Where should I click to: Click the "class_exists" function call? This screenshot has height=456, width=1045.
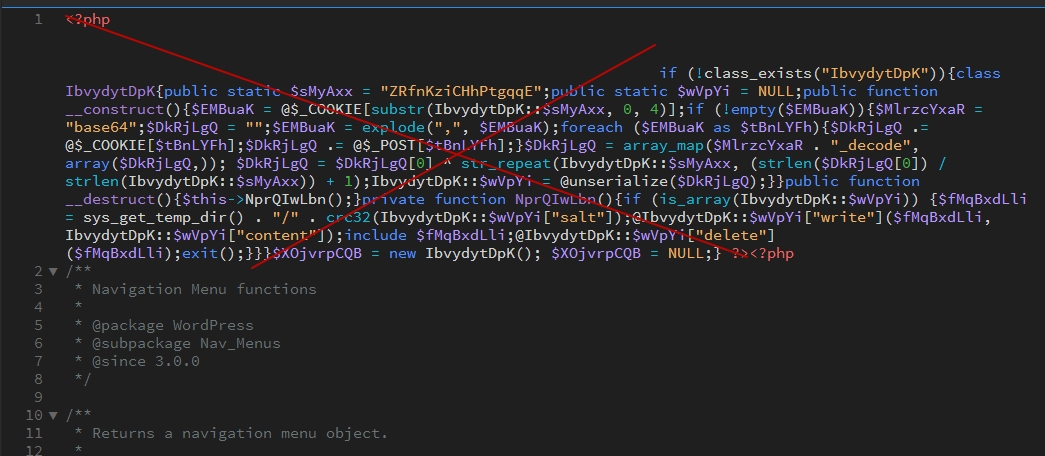click(758, 73)
